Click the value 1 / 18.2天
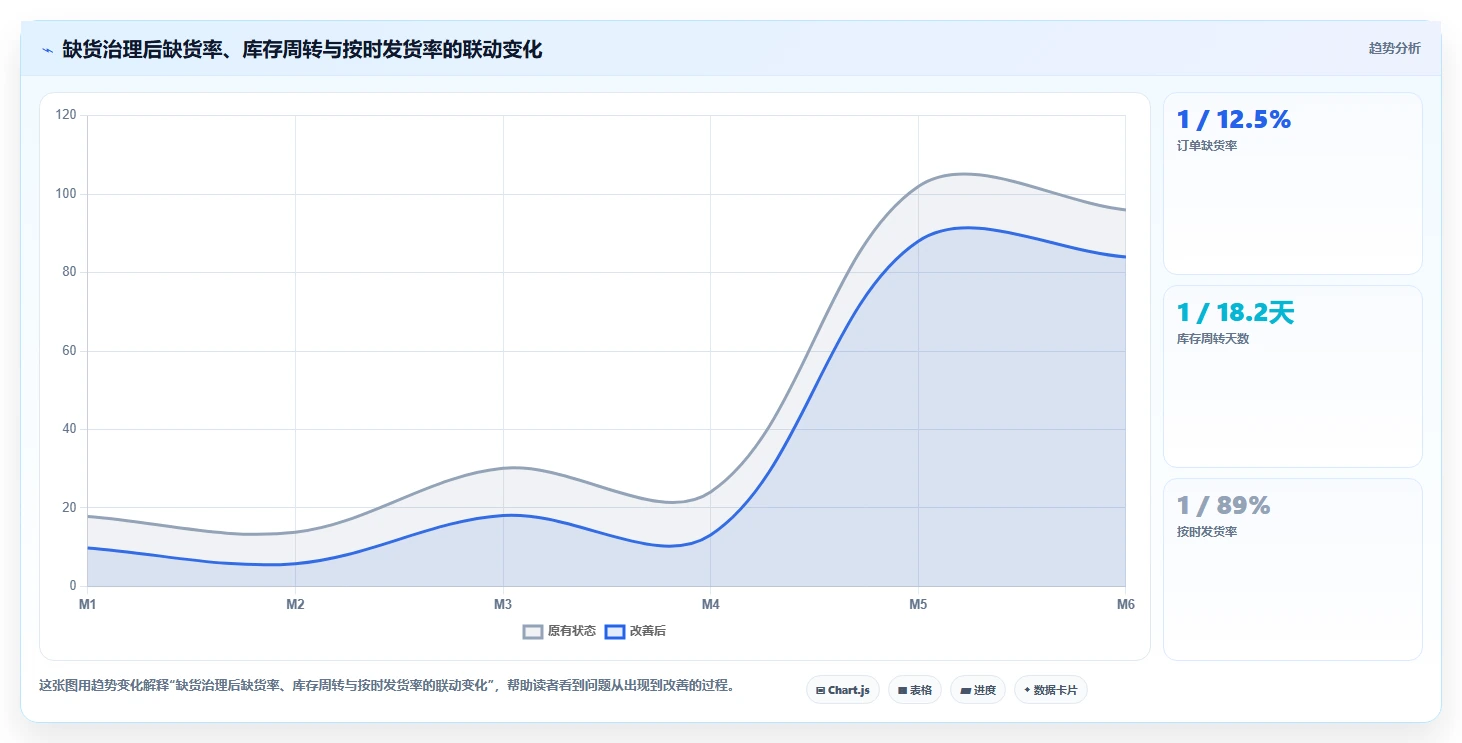This screenshot has width=1462, height=743. pyautogui.click(x=1236, y=313)
